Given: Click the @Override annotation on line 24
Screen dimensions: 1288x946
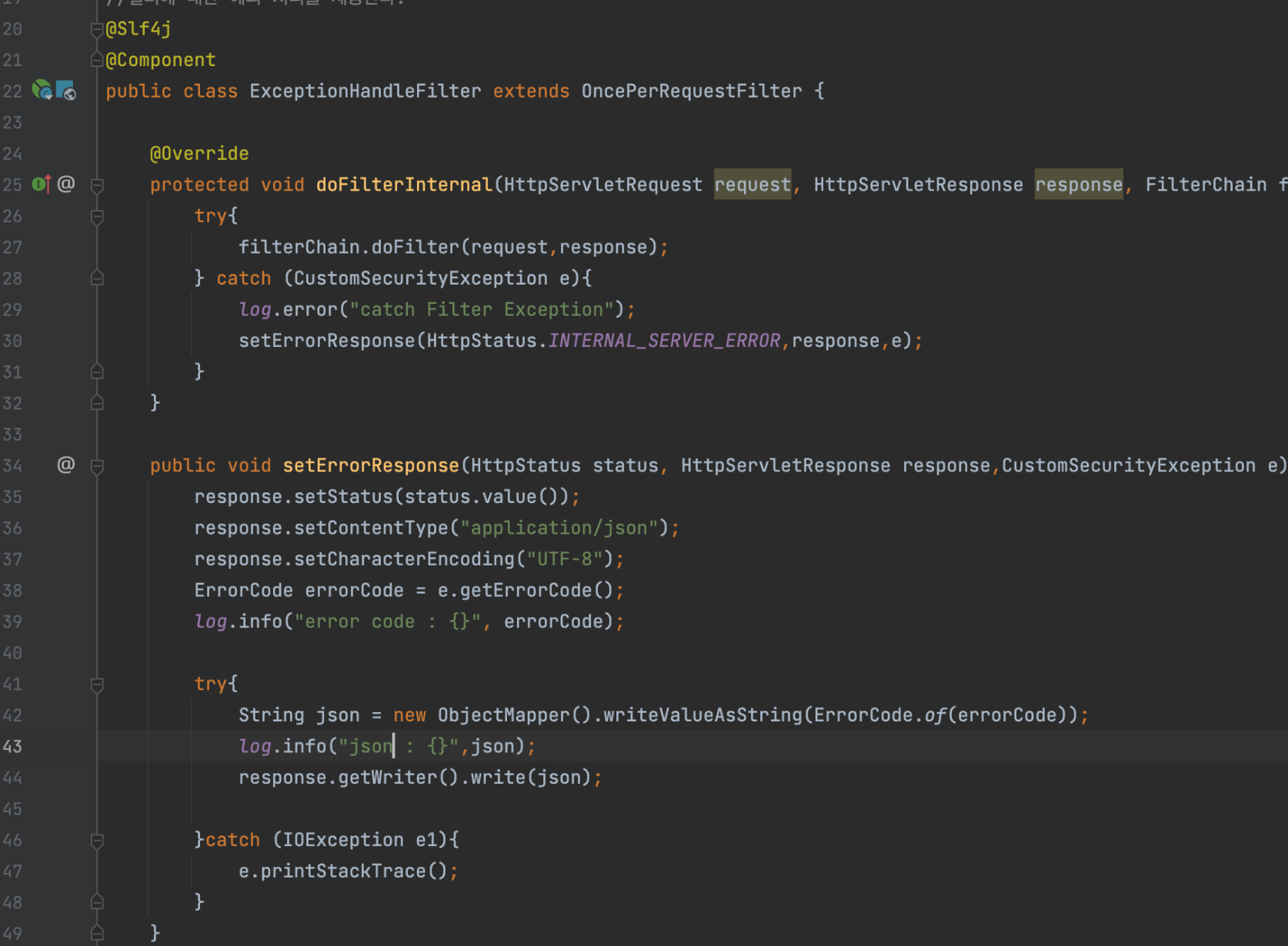Looking at the screenshot, I should tap(199, 154).
